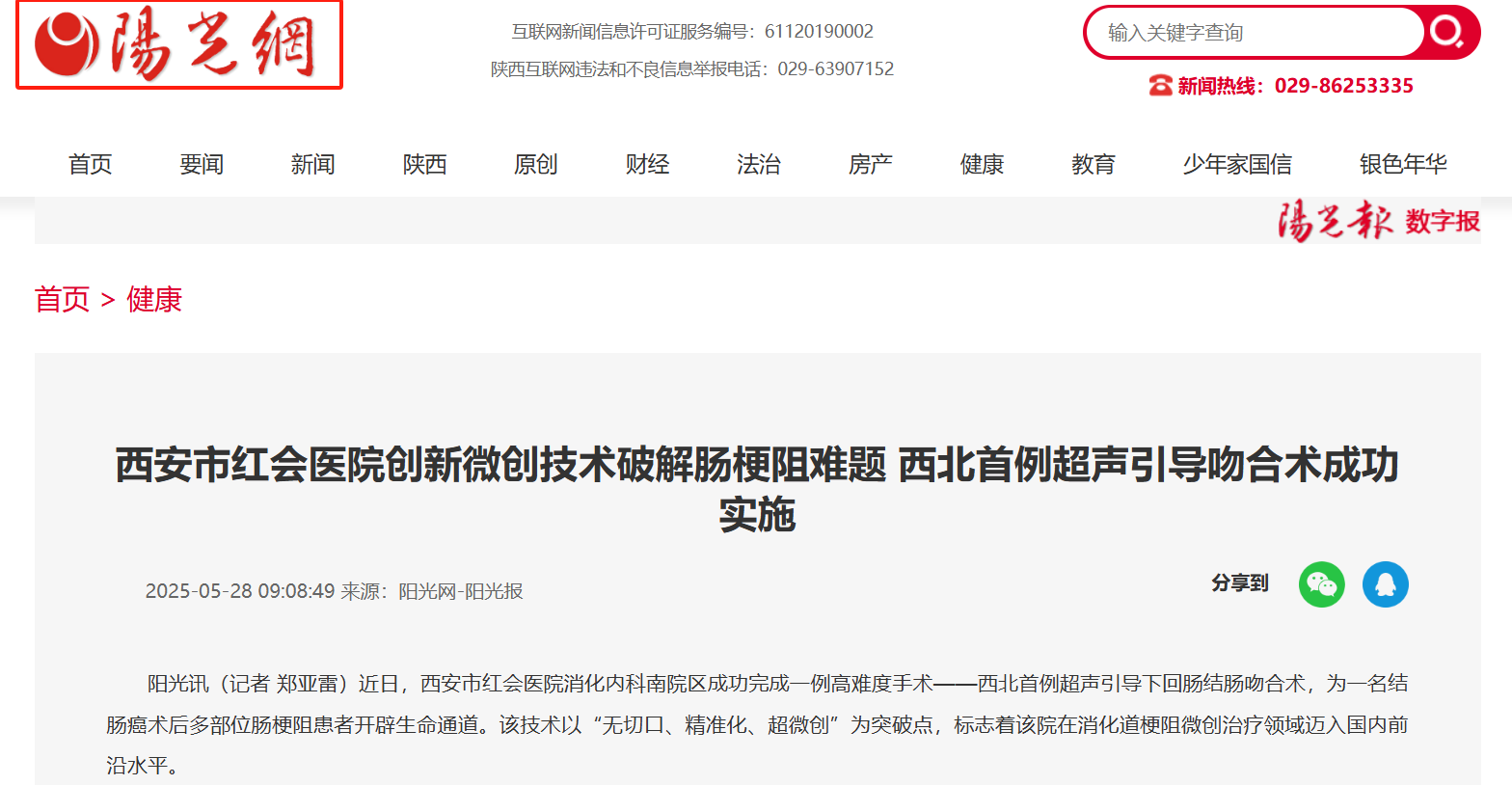
Task: Open the 新闻 navigation section
Action: tap(313, 165)
